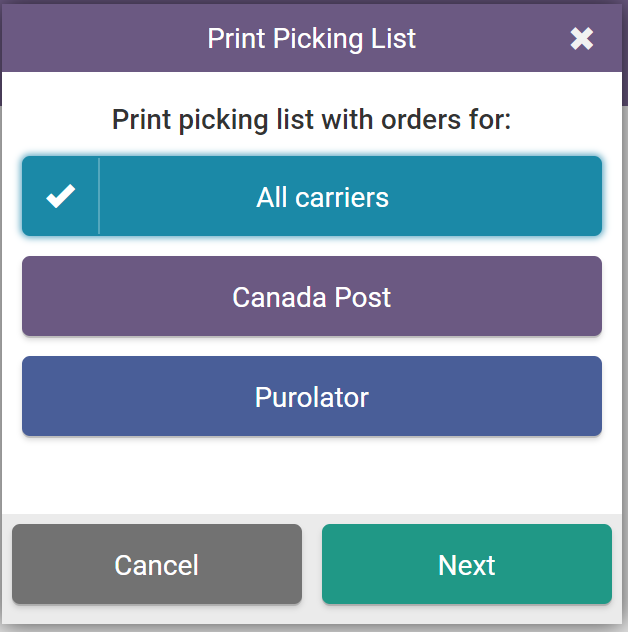628x632 pixels.
Task: Click the Print Picking List title text
Action: point(311,39)
